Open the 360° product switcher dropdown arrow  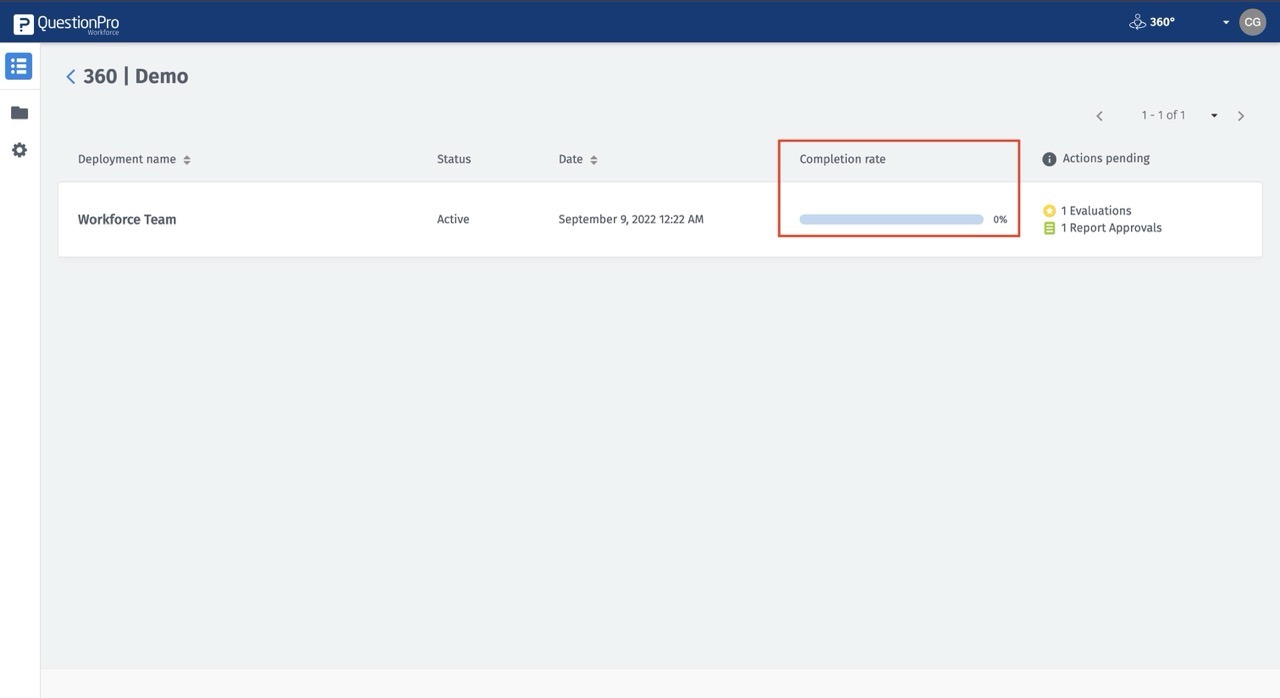(1225, 22)
